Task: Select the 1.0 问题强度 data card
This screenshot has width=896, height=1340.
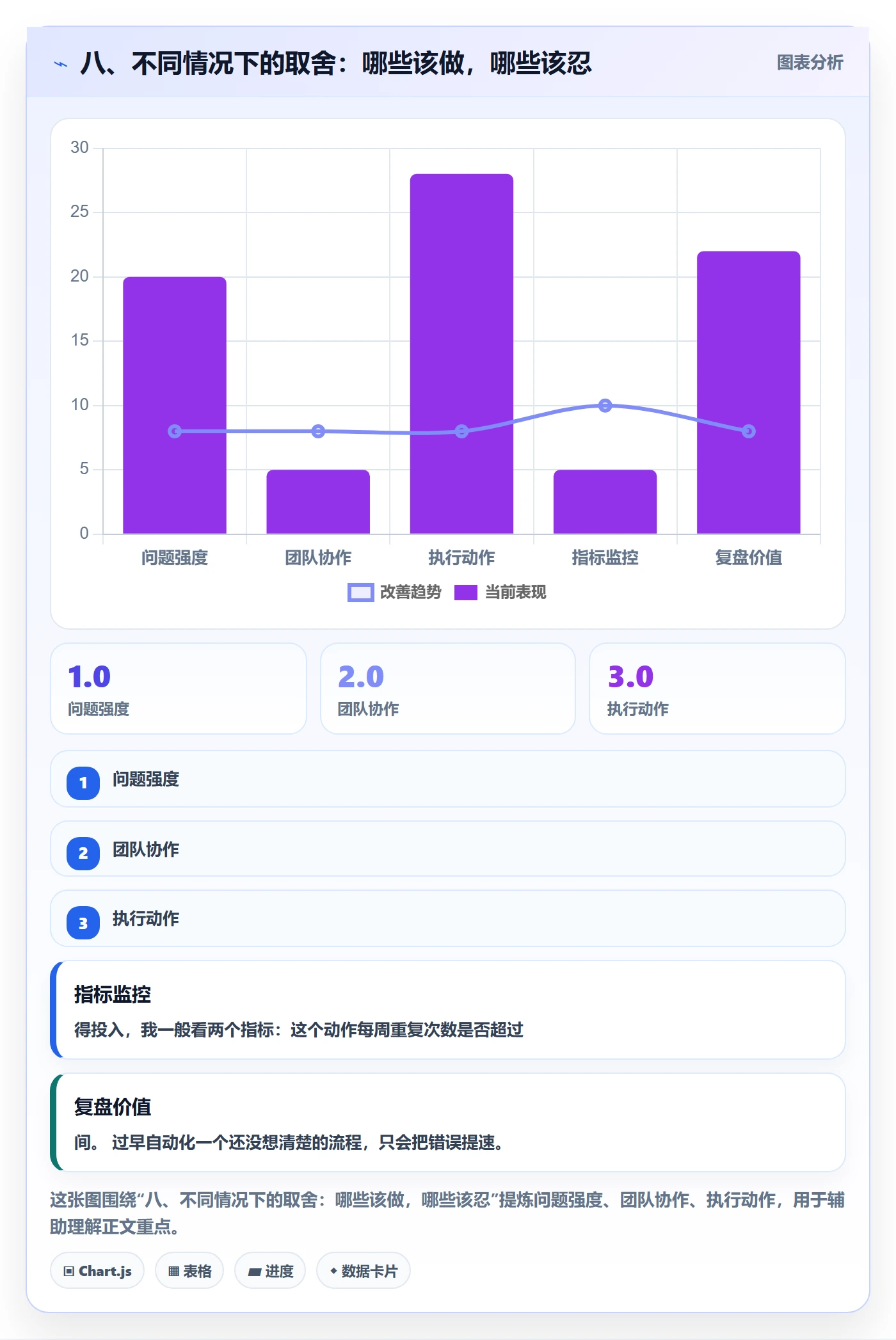Action: tap(179, 689)
